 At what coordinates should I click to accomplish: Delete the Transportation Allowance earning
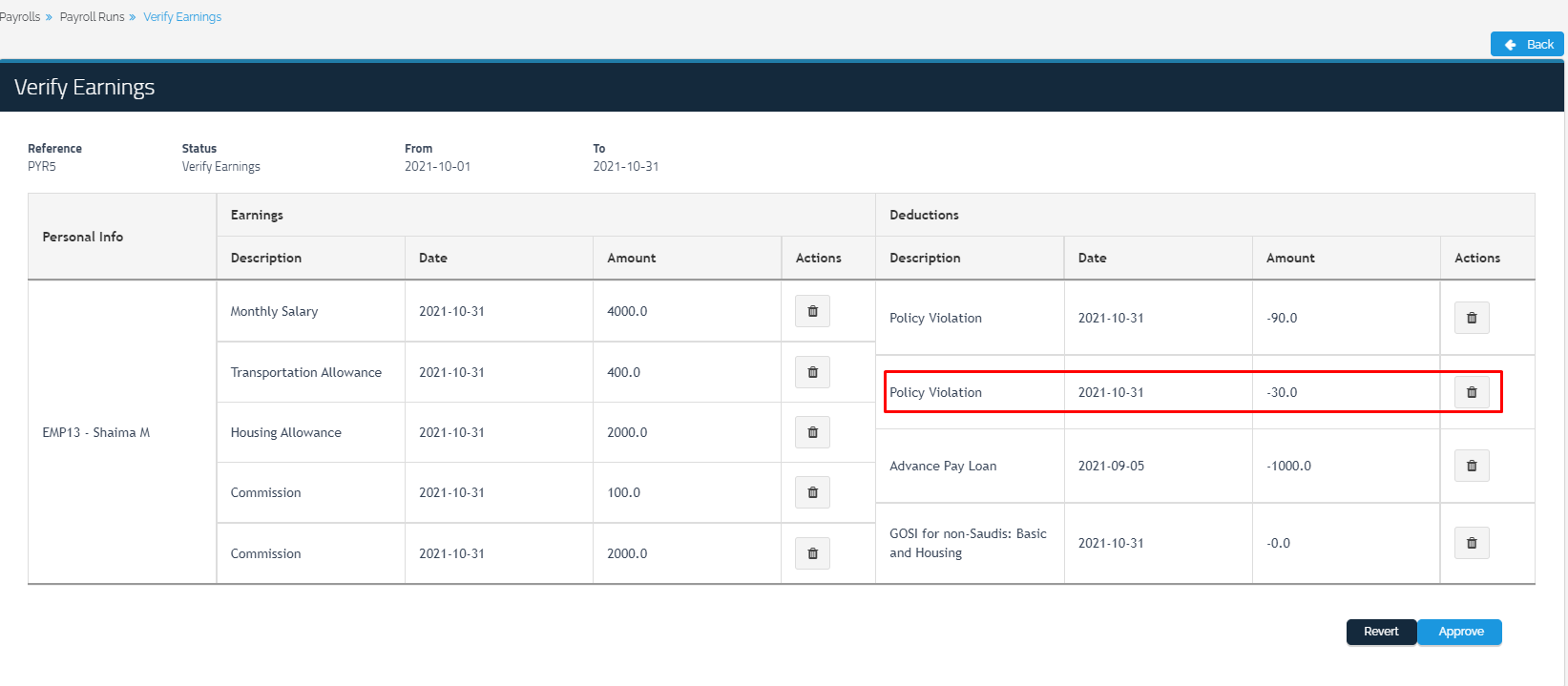812,372
